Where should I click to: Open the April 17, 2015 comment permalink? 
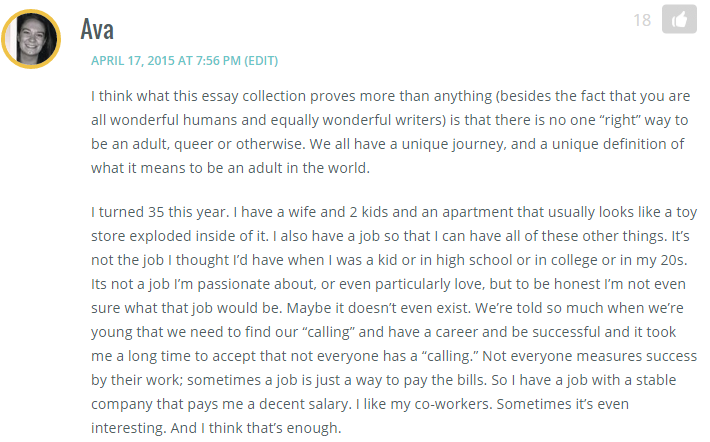click(166, 61)
